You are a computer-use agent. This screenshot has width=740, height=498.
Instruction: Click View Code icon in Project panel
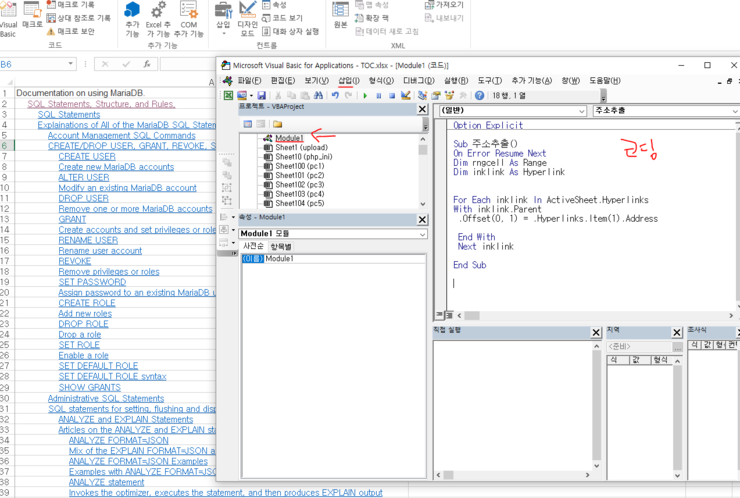pyautogui.click(x=248, y=124)
